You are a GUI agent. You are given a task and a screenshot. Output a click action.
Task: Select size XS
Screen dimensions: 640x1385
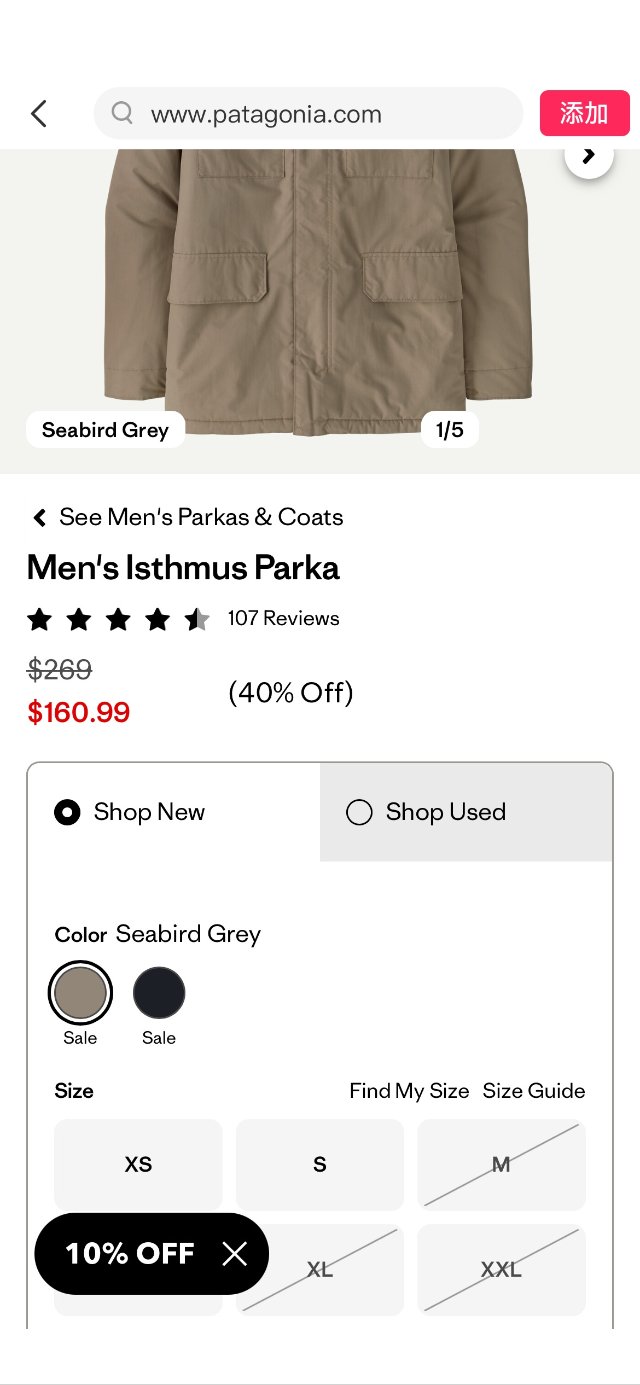(138, 1164)
